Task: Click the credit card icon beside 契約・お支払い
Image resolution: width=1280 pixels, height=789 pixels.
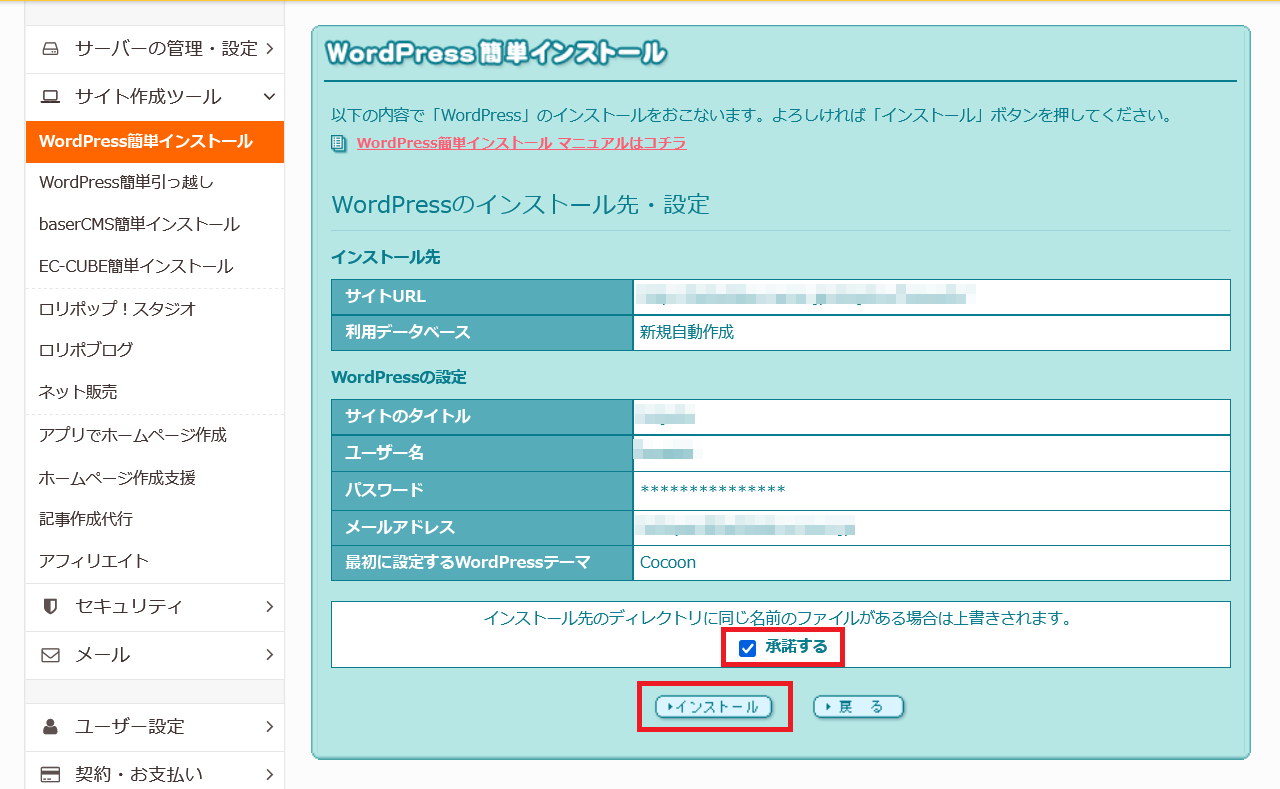Action: tap(50, 774)
